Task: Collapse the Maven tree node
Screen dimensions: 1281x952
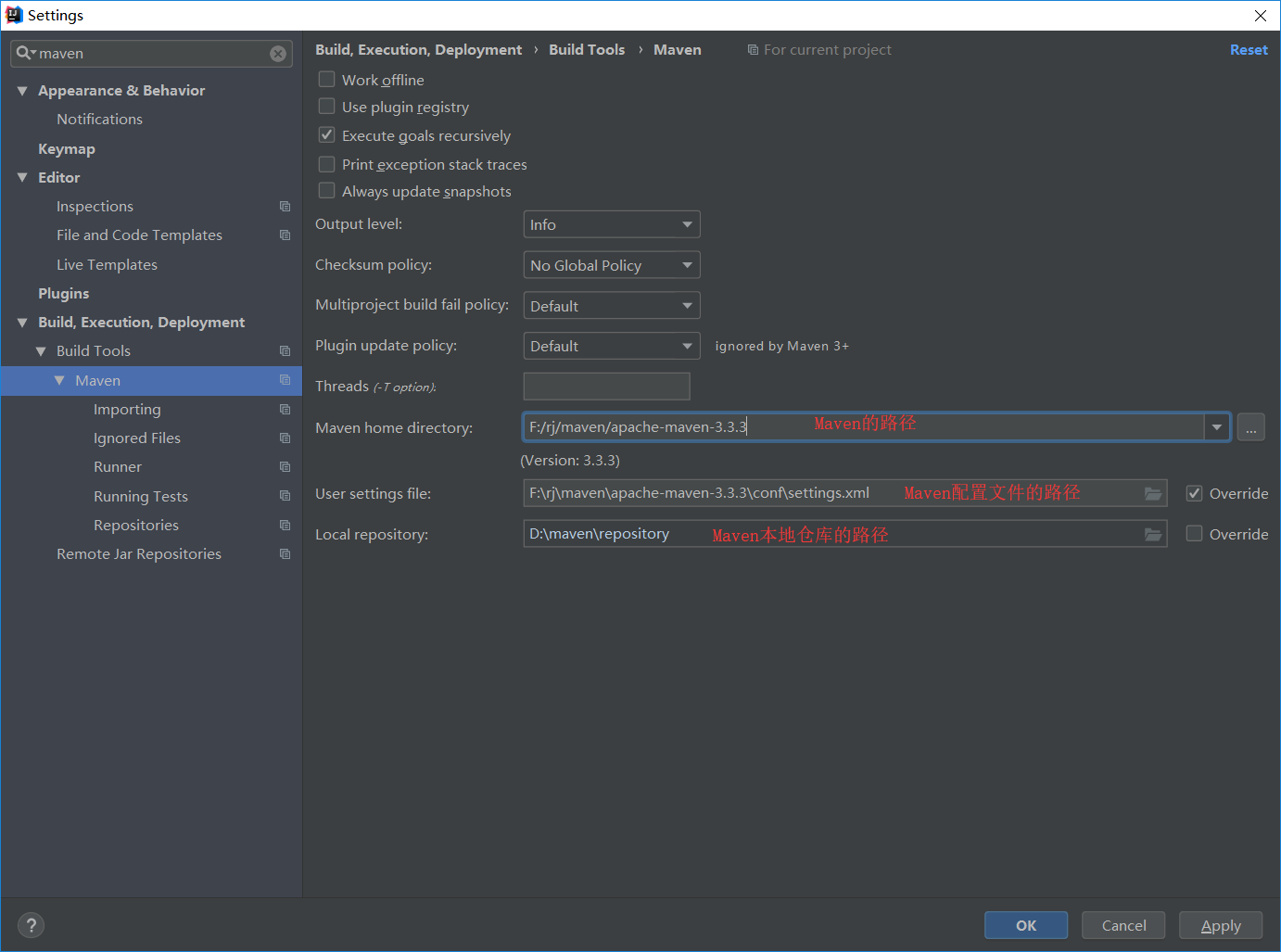Action: (59, 380)
